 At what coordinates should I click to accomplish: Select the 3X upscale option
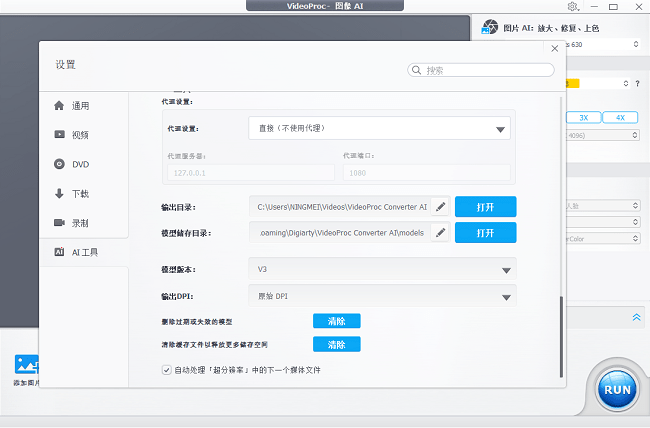tap(584, 117)
